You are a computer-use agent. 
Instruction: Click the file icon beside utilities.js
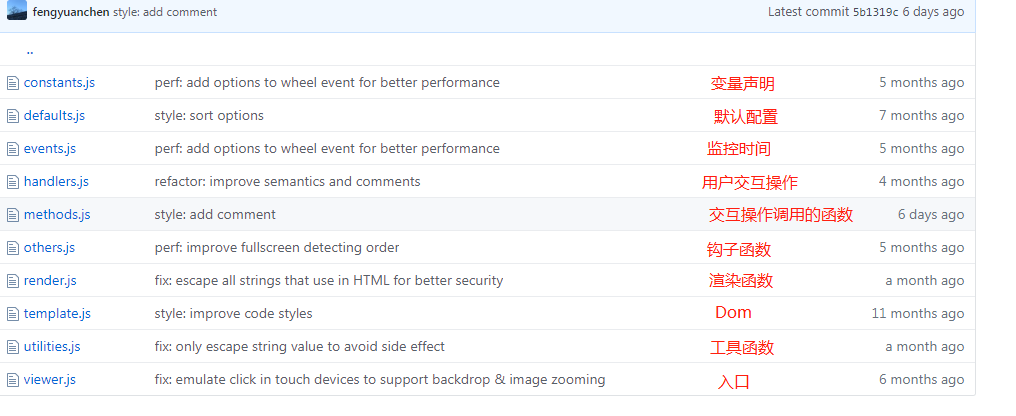pos(13,347)
